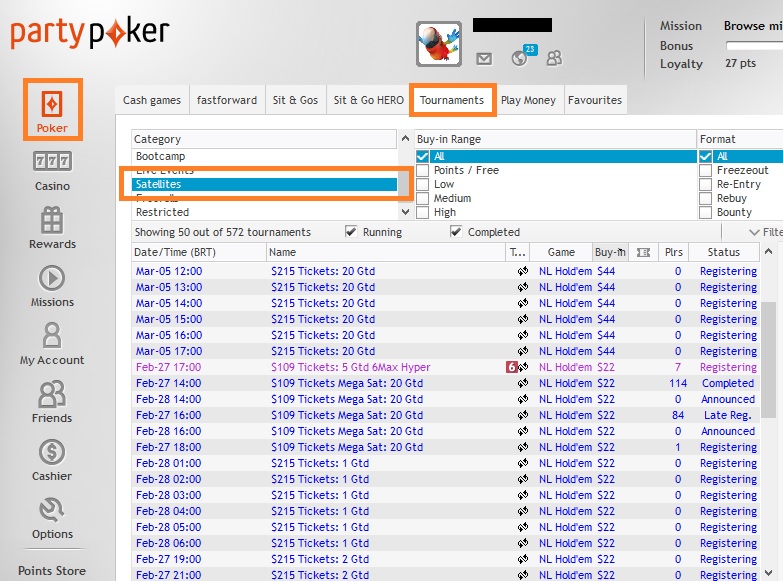Sort by Date/Time (BRT) column
783x581 pixels.
pyautogui.click(x=199, y=252)
